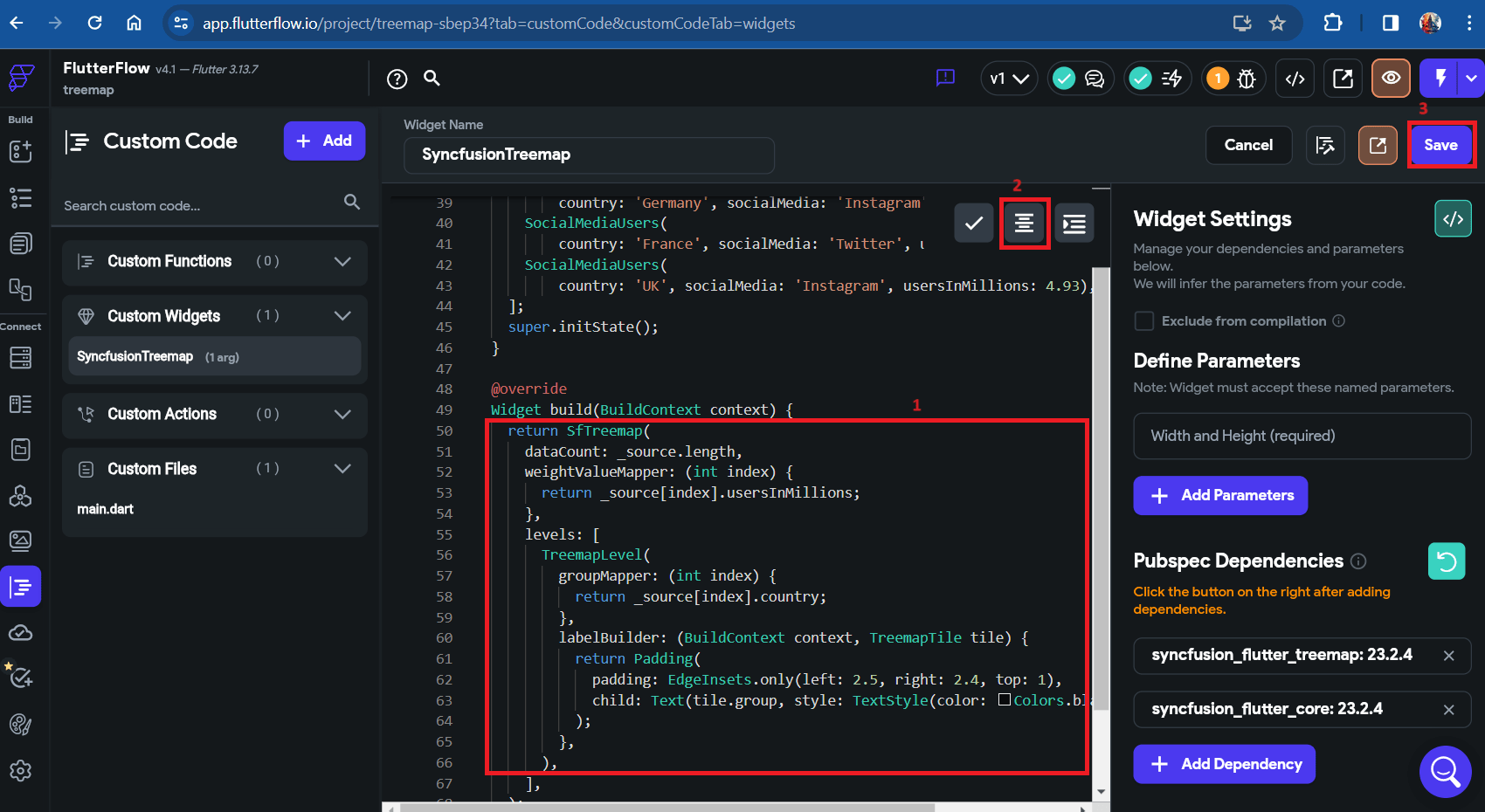Open the Widget Palette sidebar icon

click(21, 151)
